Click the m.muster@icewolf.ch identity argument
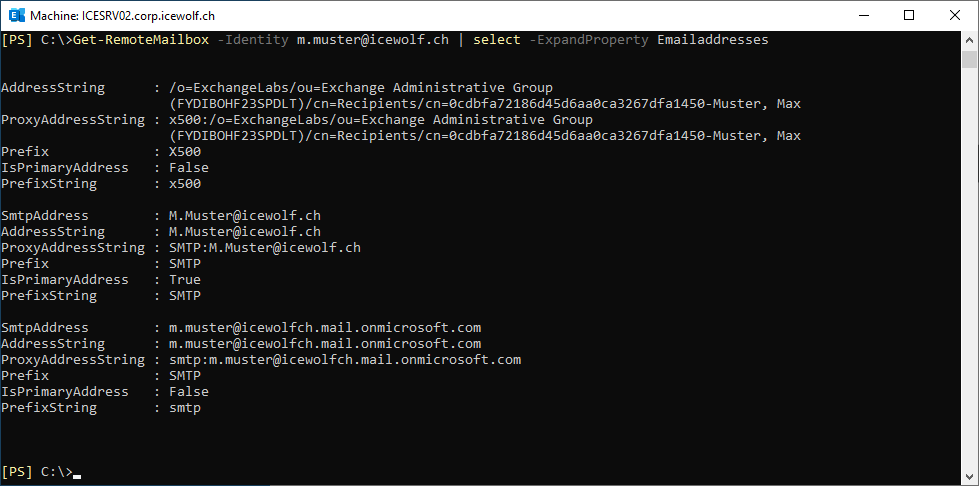 [x=373, y=40]
